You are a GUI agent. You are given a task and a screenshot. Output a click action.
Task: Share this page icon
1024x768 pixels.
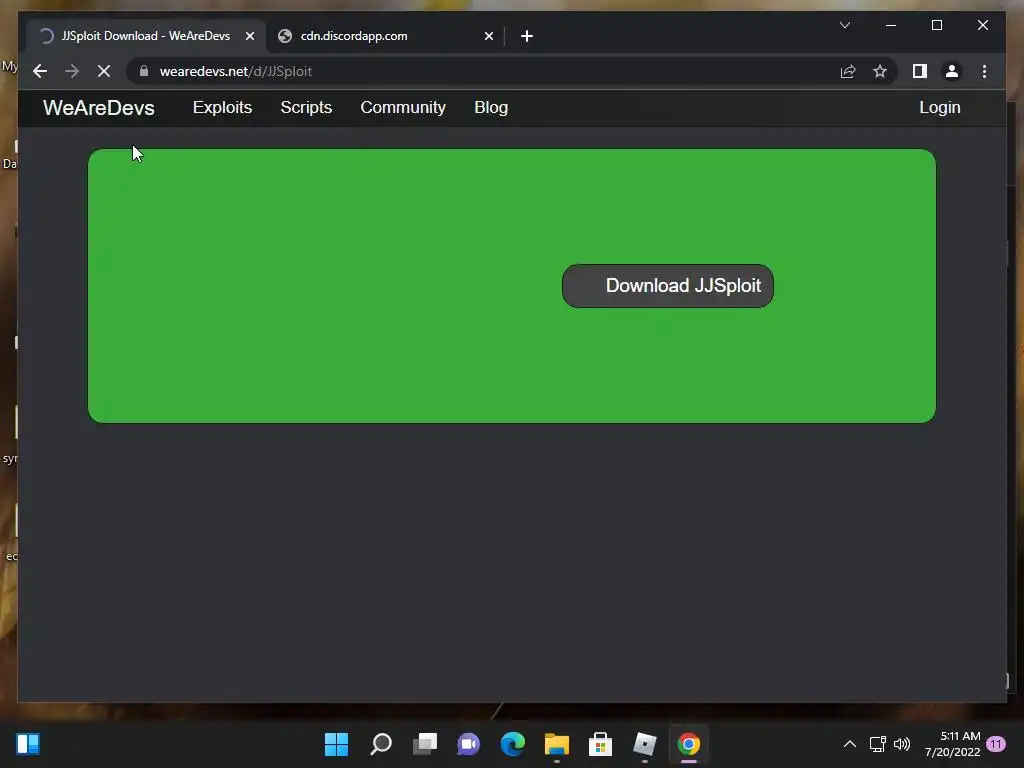pos(848,71)
